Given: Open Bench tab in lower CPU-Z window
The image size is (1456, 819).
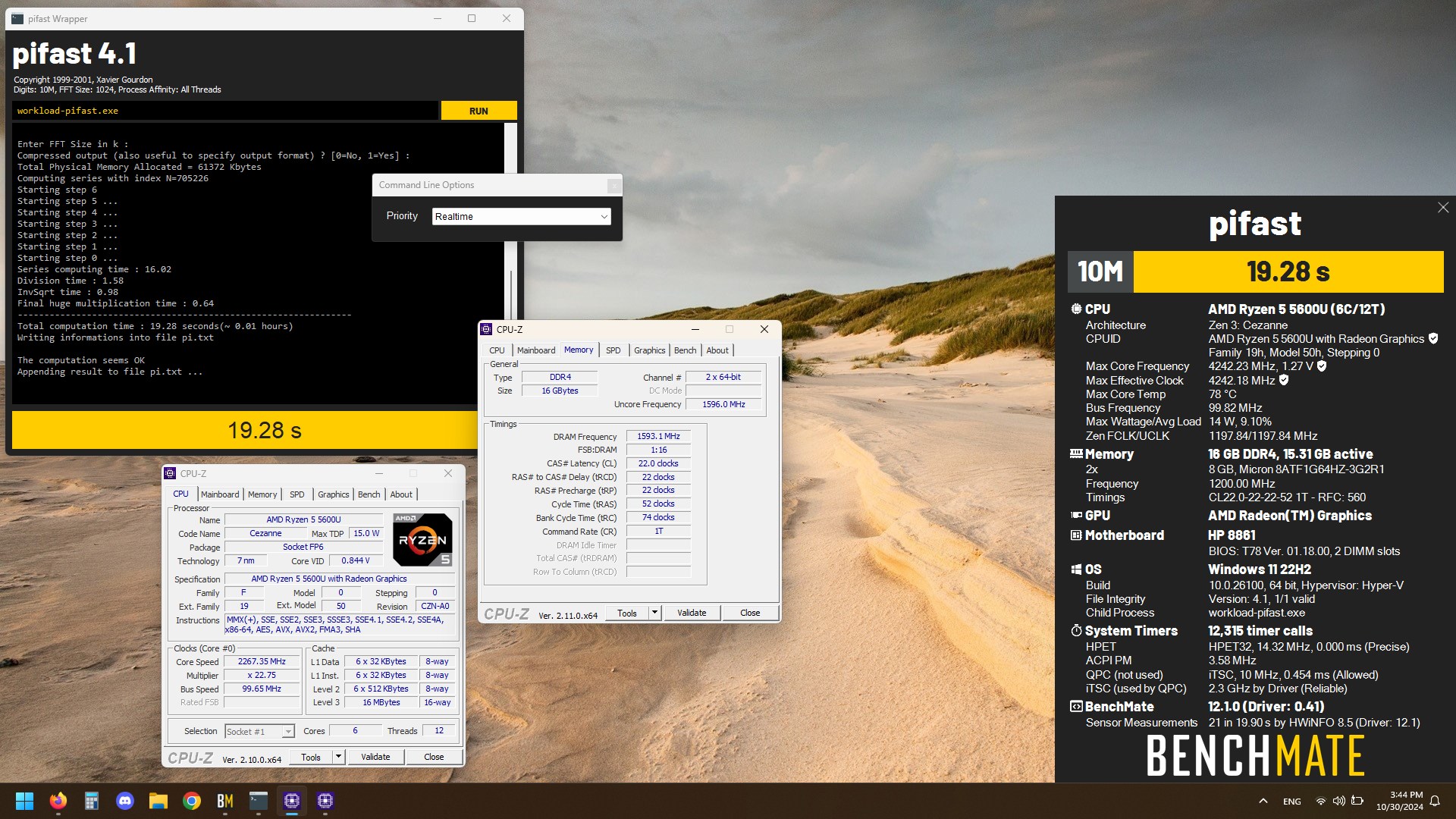Looking at the screenshot, I should (369, 494).
